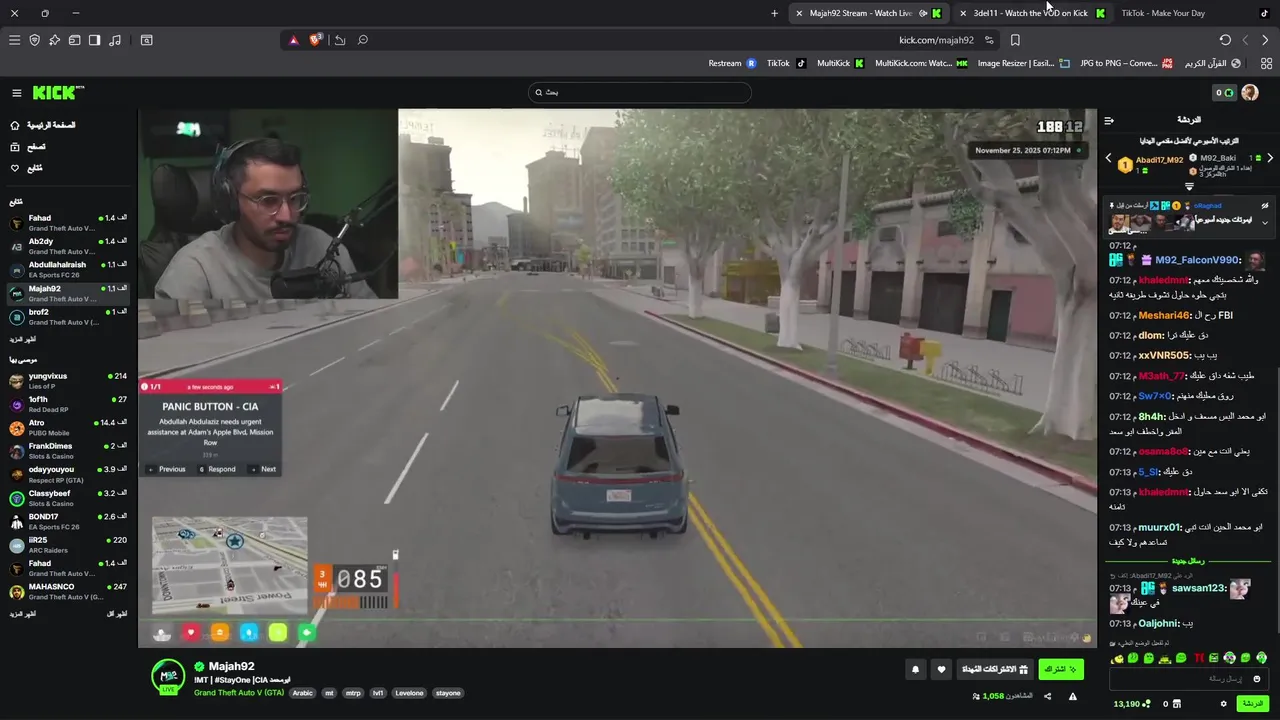Viewport: 1280px width, 720px height.
Task: Open the JPG to PNG bookmark
Action: pos(1126,63)
